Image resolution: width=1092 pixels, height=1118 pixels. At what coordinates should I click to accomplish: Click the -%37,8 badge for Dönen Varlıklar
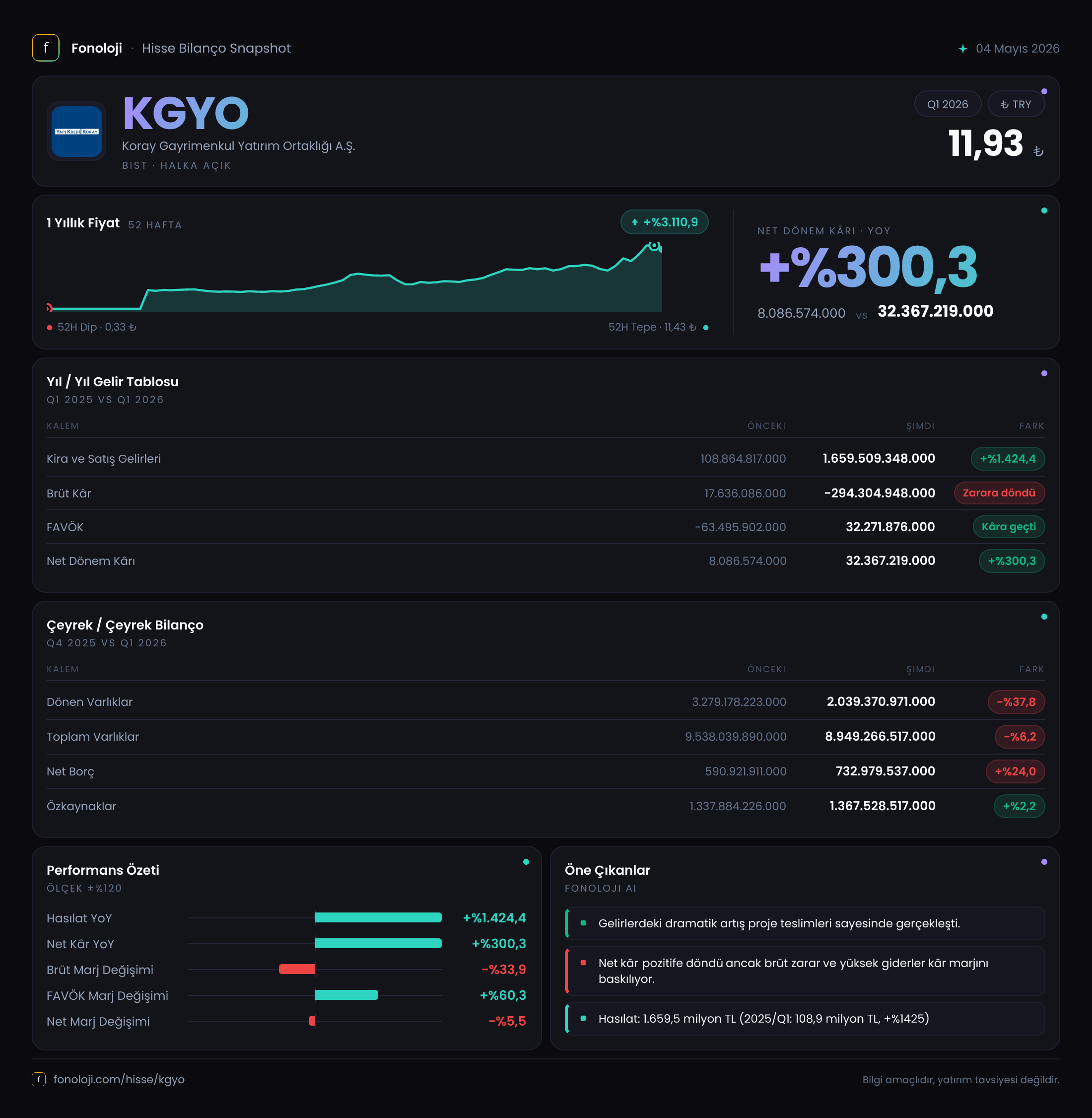click(1016, 702)
